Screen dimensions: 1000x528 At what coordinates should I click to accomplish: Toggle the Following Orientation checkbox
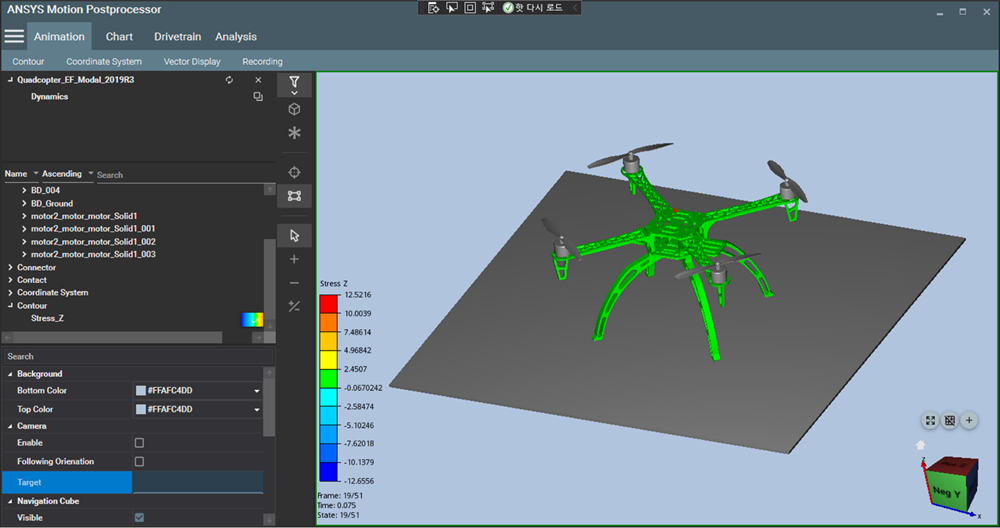(139, 462)
